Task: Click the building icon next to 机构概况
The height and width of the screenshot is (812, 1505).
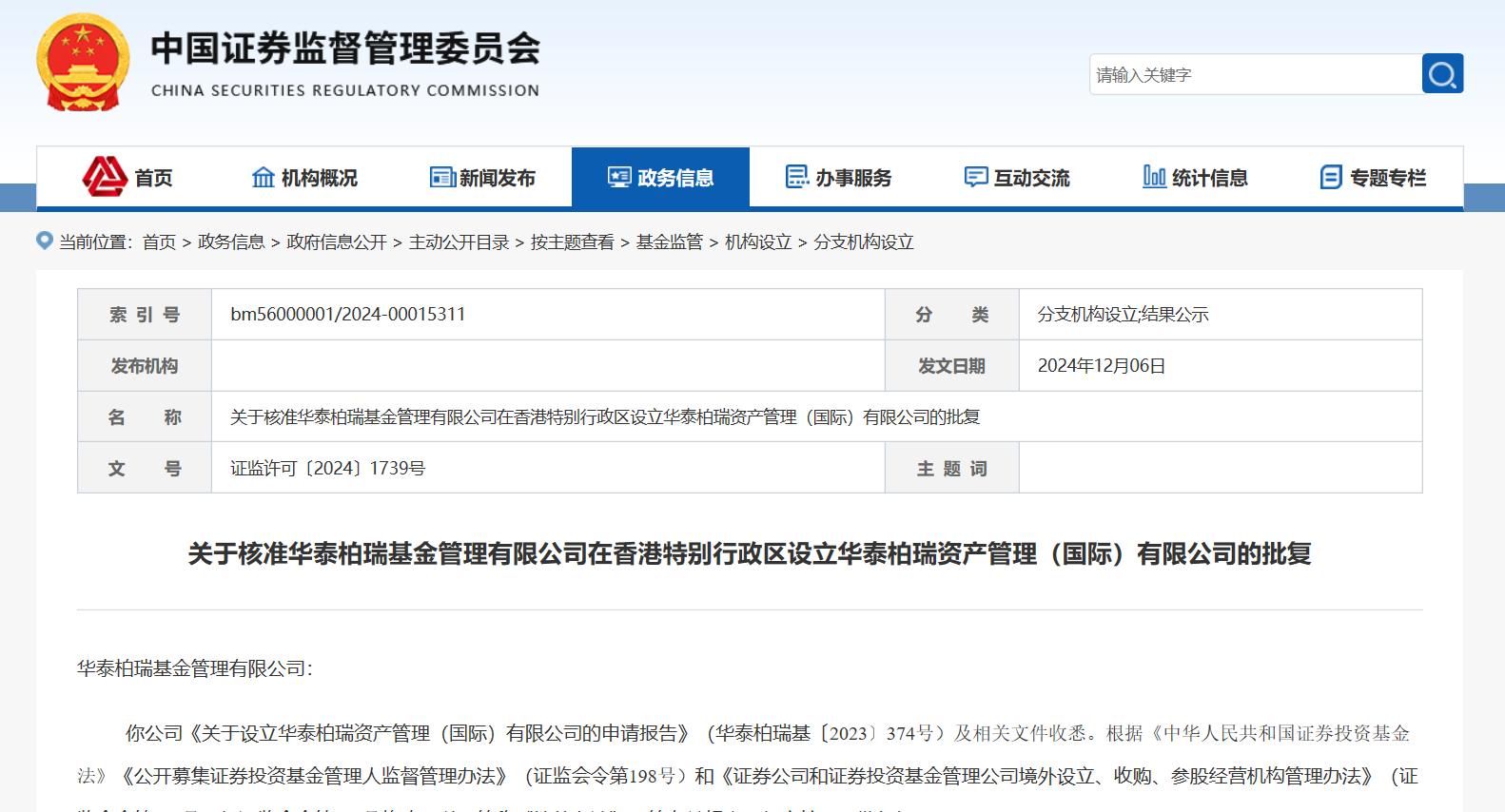Action: point(263,177)
